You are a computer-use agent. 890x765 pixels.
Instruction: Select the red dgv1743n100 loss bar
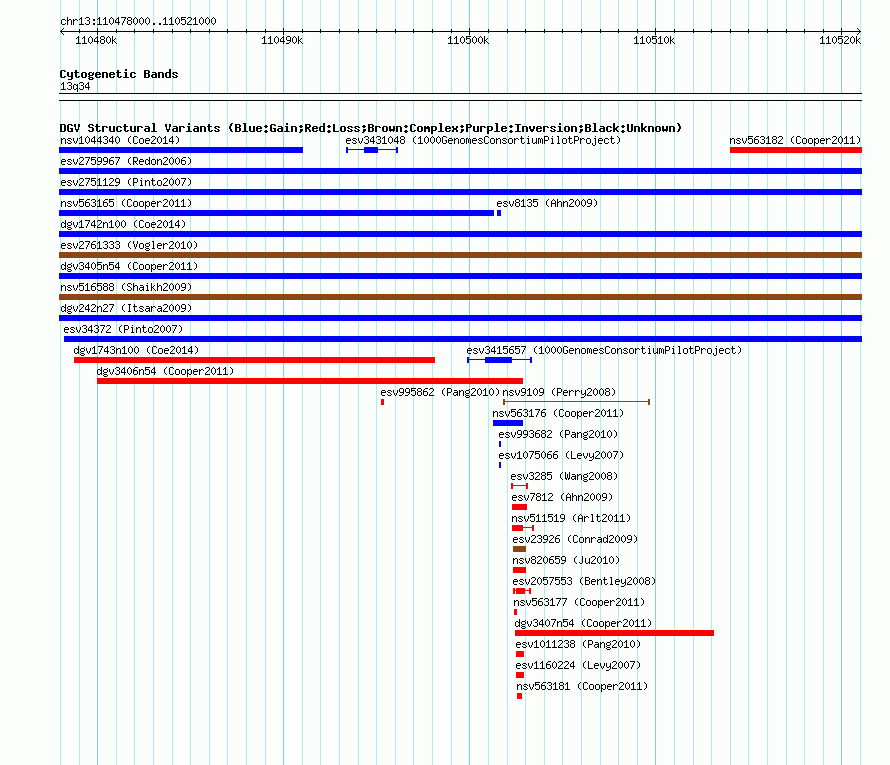coord(254,360)
